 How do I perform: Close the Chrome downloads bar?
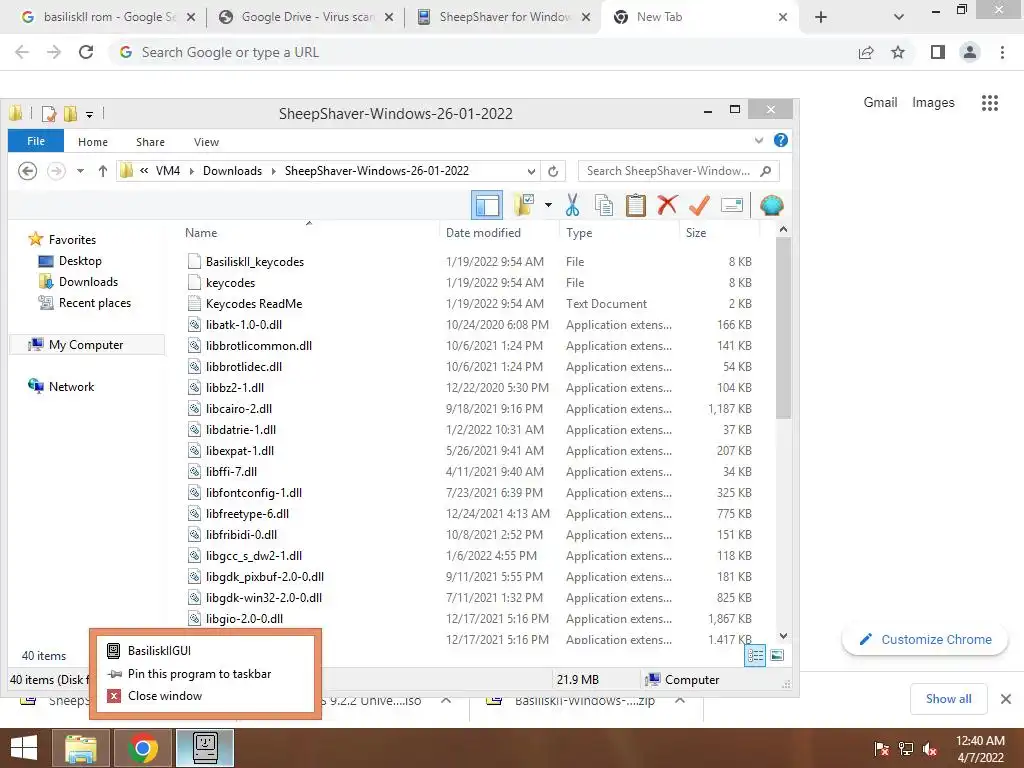(x=1006, y=699)
